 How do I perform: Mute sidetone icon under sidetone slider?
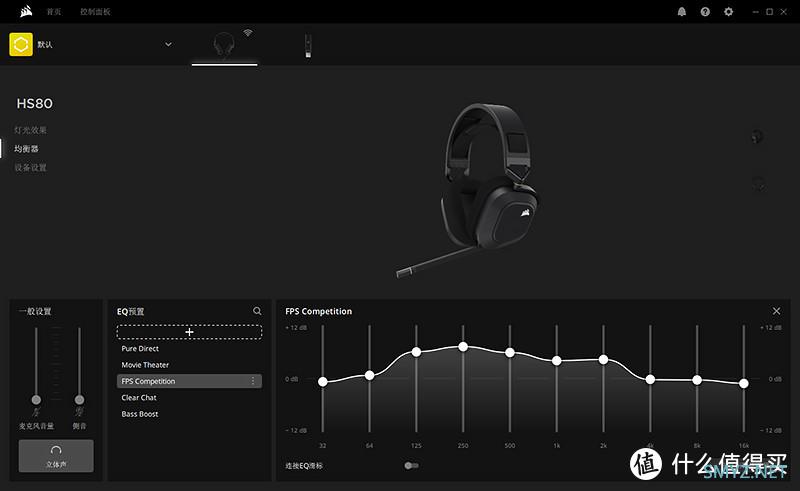[79, 412]
